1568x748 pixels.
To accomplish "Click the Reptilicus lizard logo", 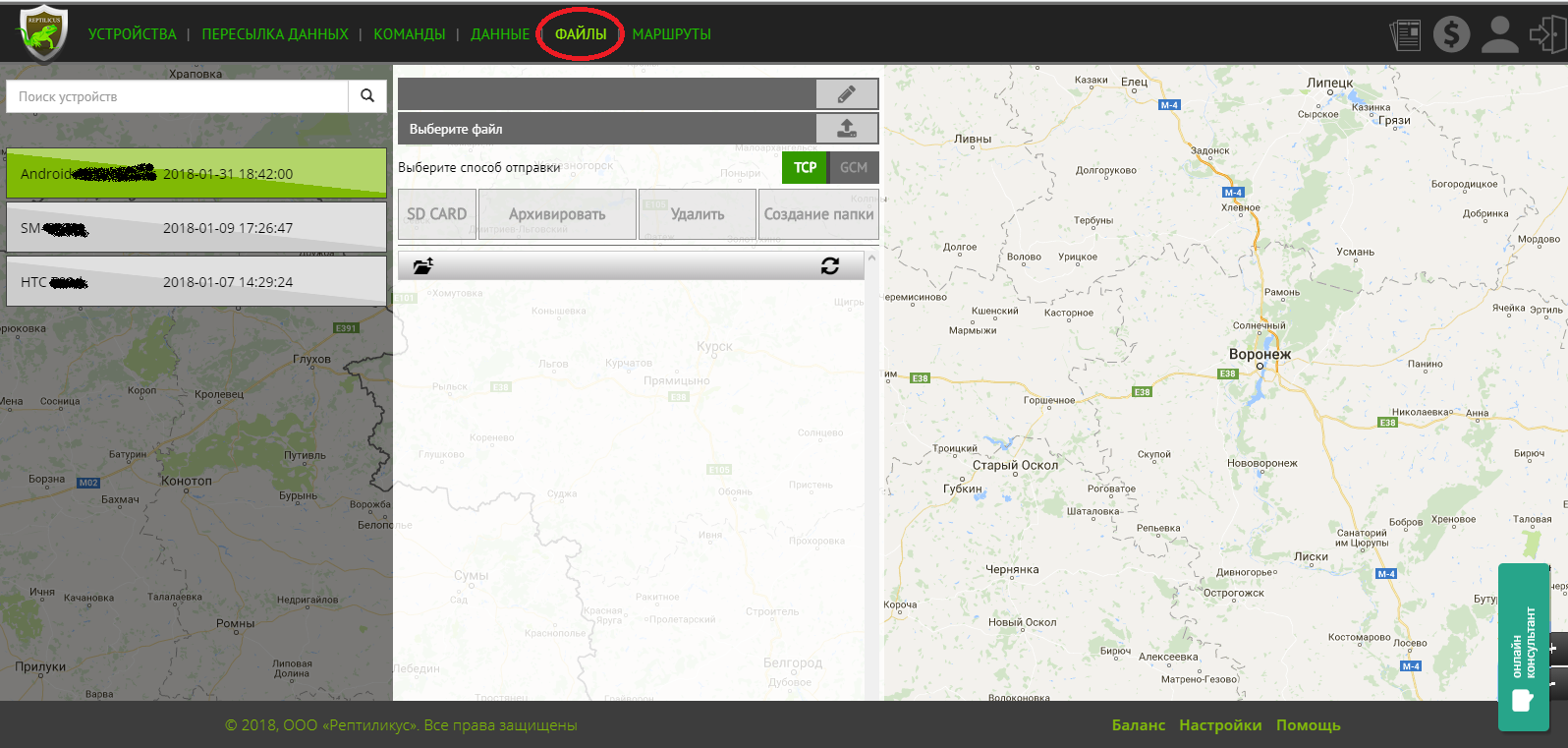I will click(43, 33).
